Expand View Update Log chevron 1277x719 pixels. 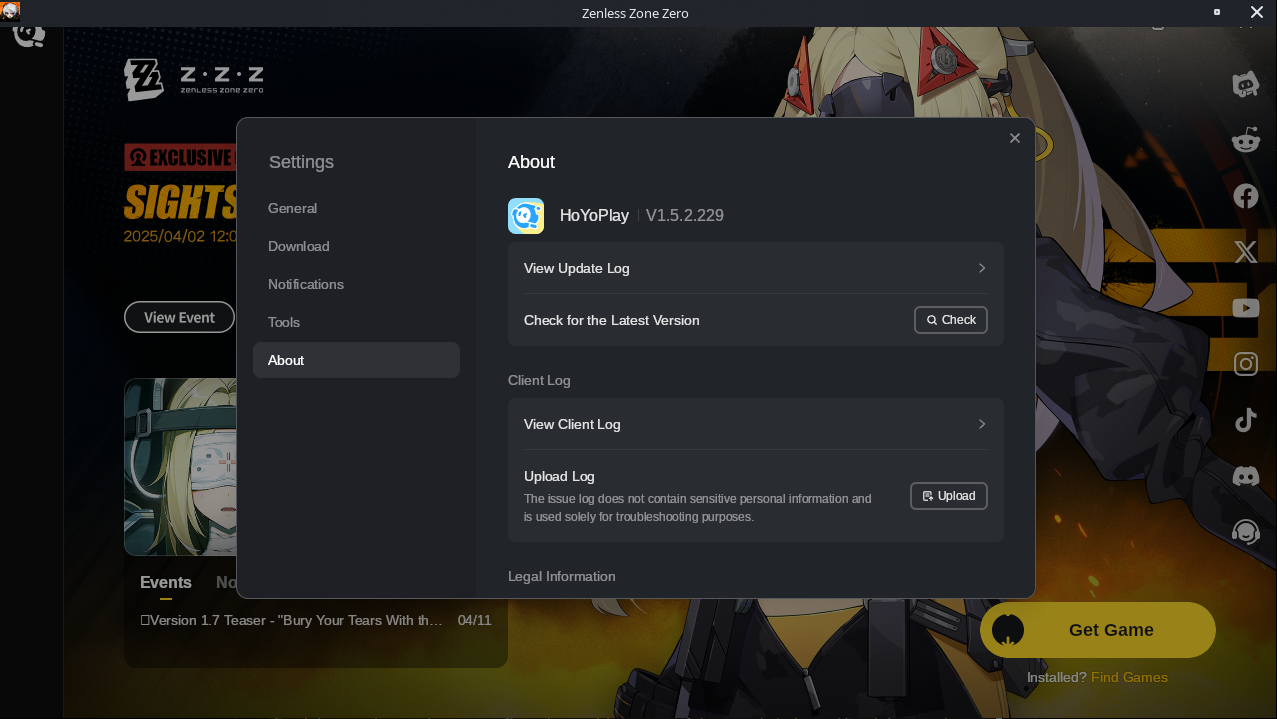(x=982, y=268)
